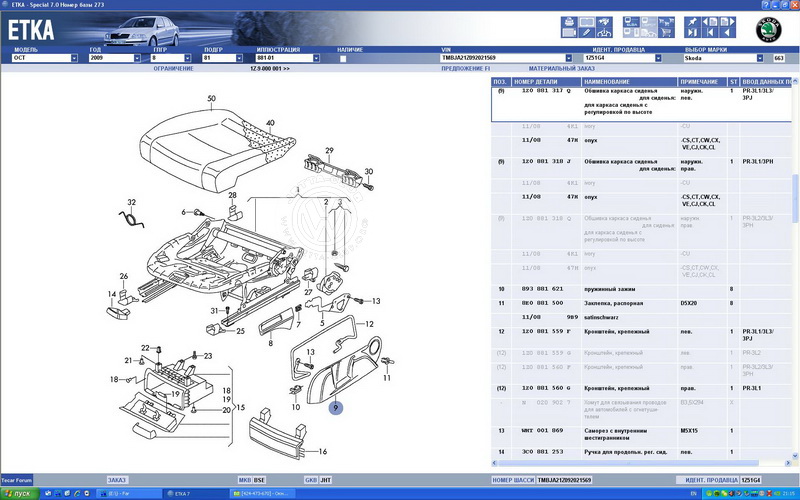The image size is (800, 500).
Task: Click the ST column header
Action: [734, 82]
